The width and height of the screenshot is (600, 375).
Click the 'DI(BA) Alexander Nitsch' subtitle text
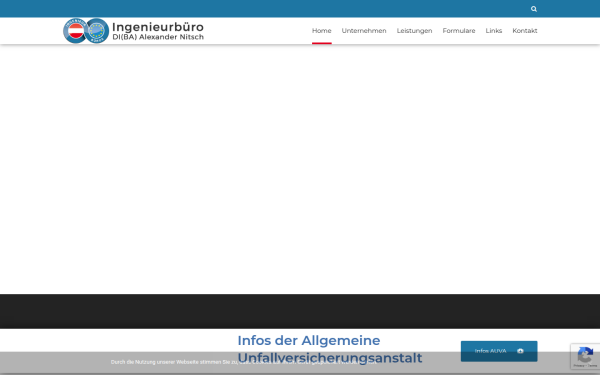pyautogui.click(x=158, y=37)
